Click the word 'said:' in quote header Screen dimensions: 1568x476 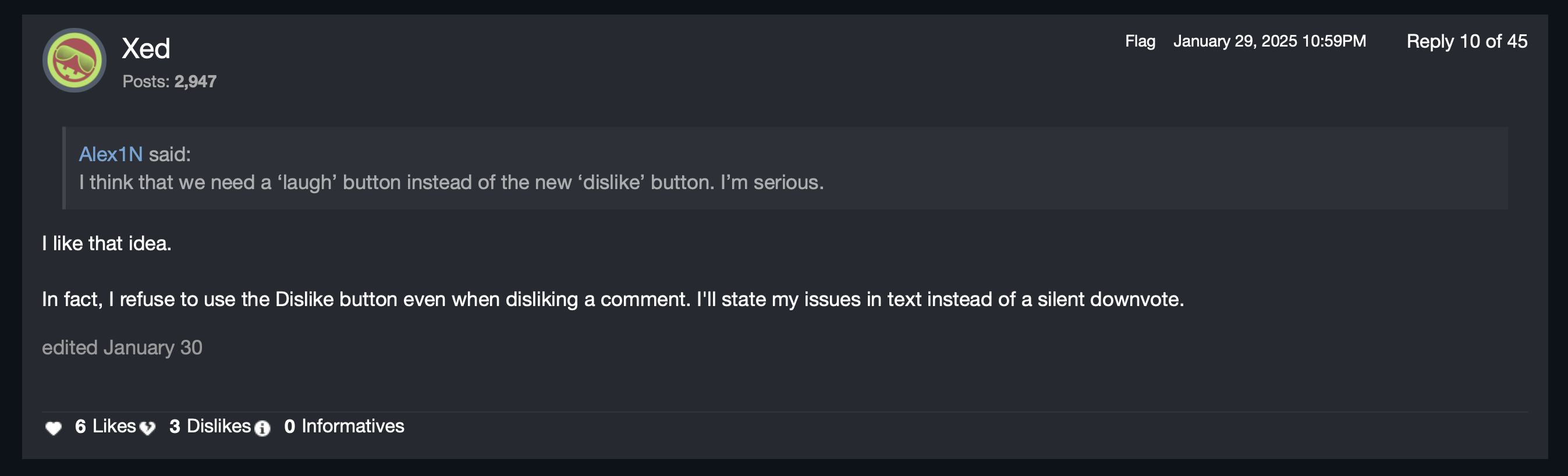pyautogui.click(x=170, y=154)
